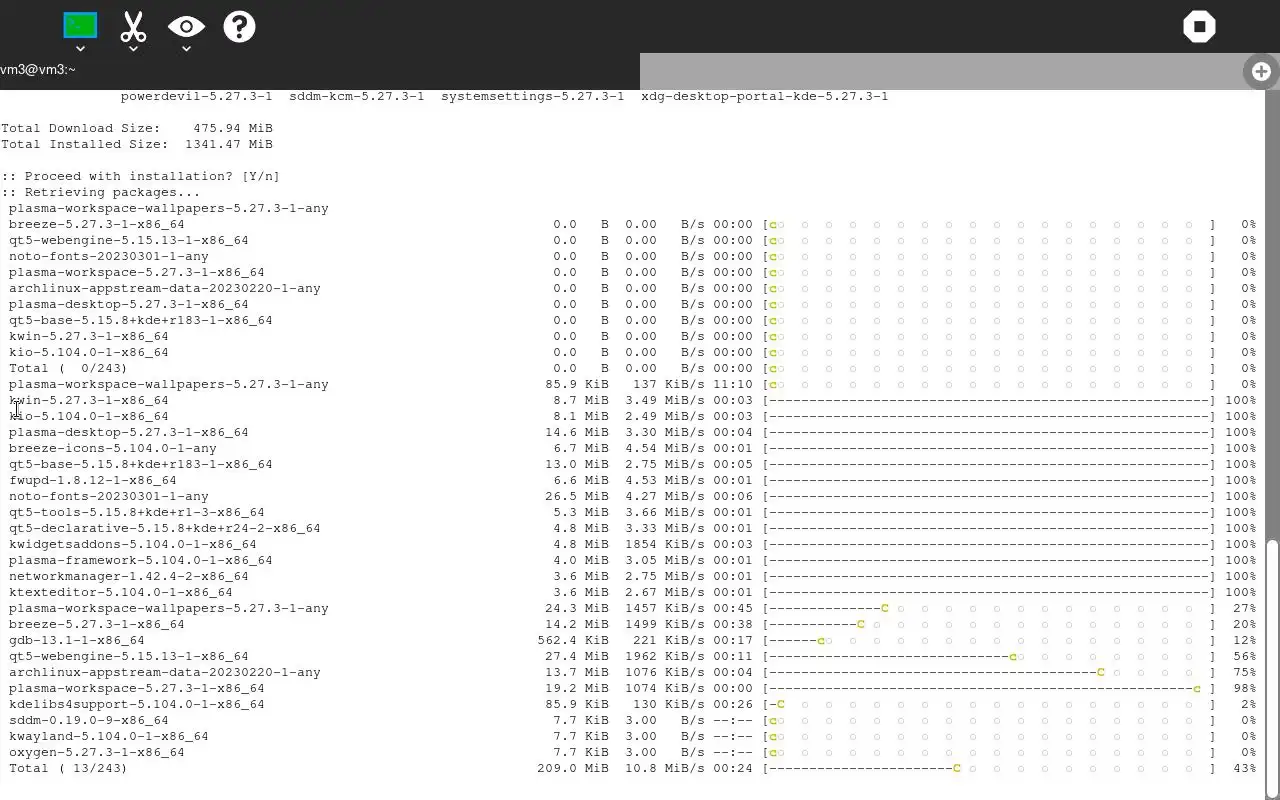This screenshot has height=800, width=1280.
Task: Click 'qt5-tools-5.15.8+kde+r1-3-x86_64' package name
Action: [x=137, y=512]
